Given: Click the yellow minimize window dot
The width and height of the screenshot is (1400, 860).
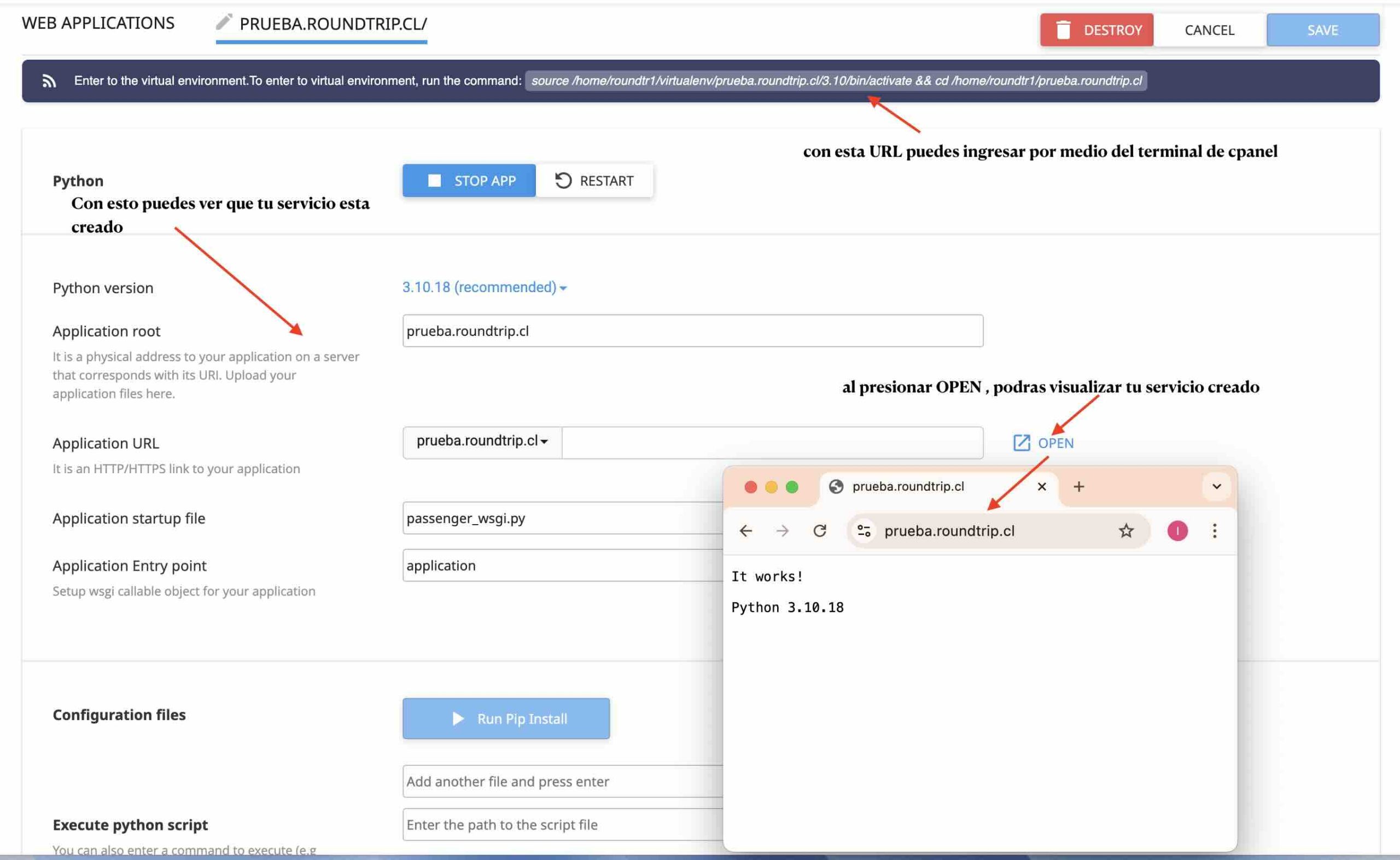Looking at the screenshot, I should coord(771,487).
